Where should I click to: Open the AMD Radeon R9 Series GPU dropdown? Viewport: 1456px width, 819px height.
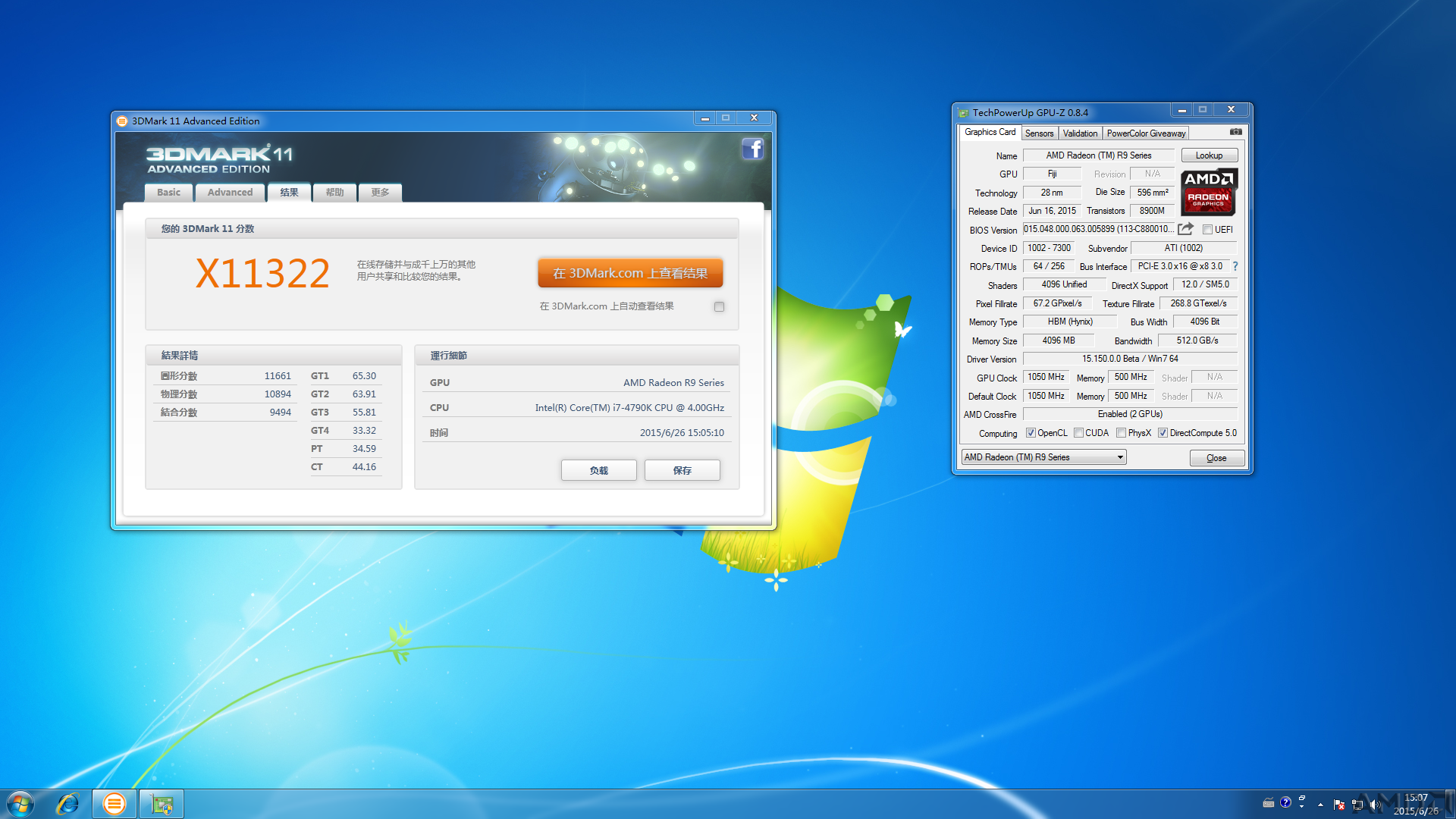1043,457
